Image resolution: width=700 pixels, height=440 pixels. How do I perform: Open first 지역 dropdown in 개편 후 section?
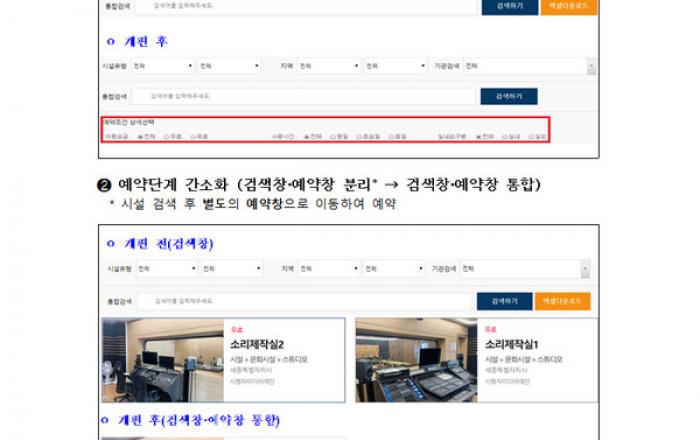(x=329, y=66)
